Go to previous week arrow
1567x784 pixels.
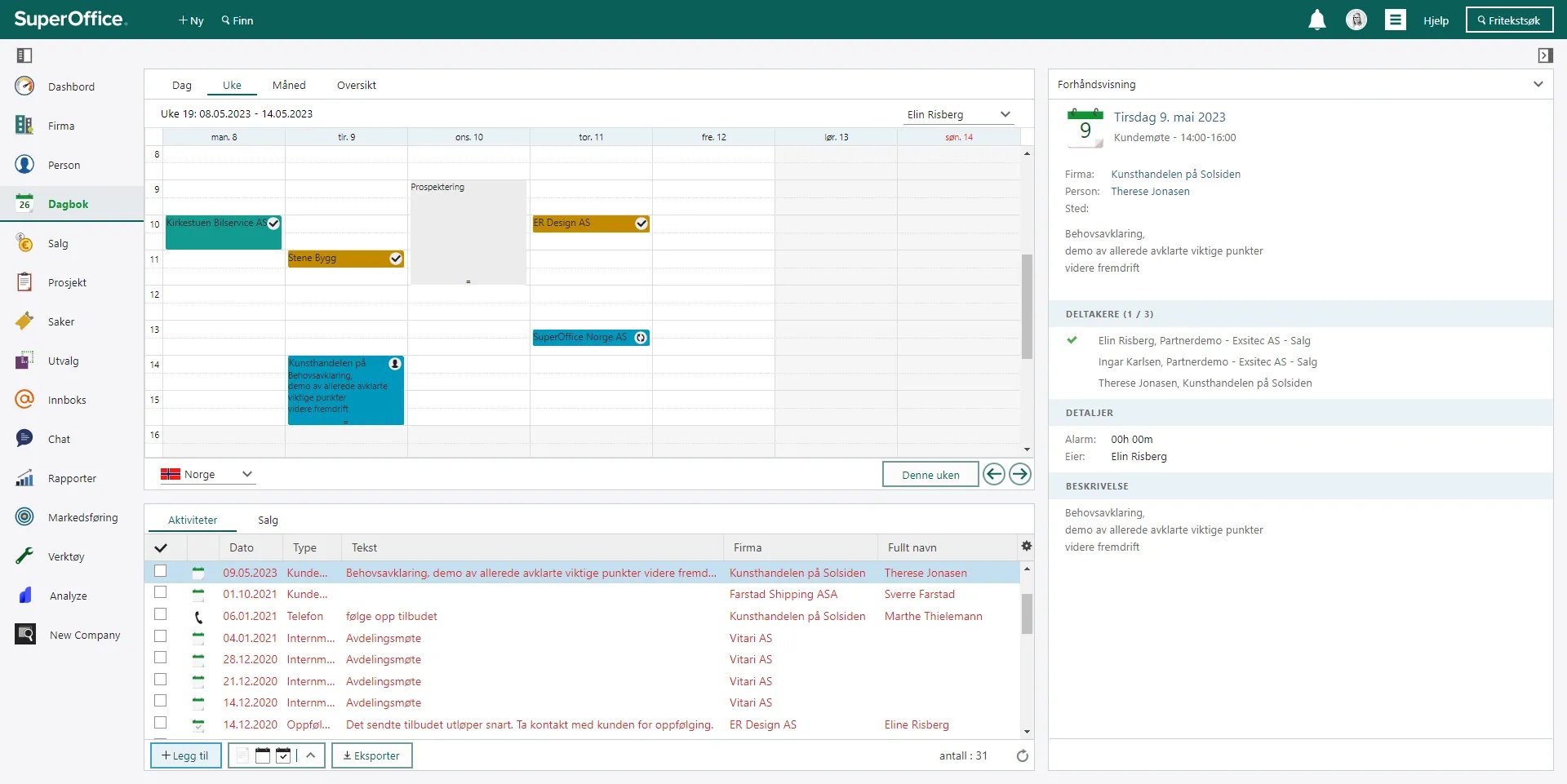click(x=993, y=474)
